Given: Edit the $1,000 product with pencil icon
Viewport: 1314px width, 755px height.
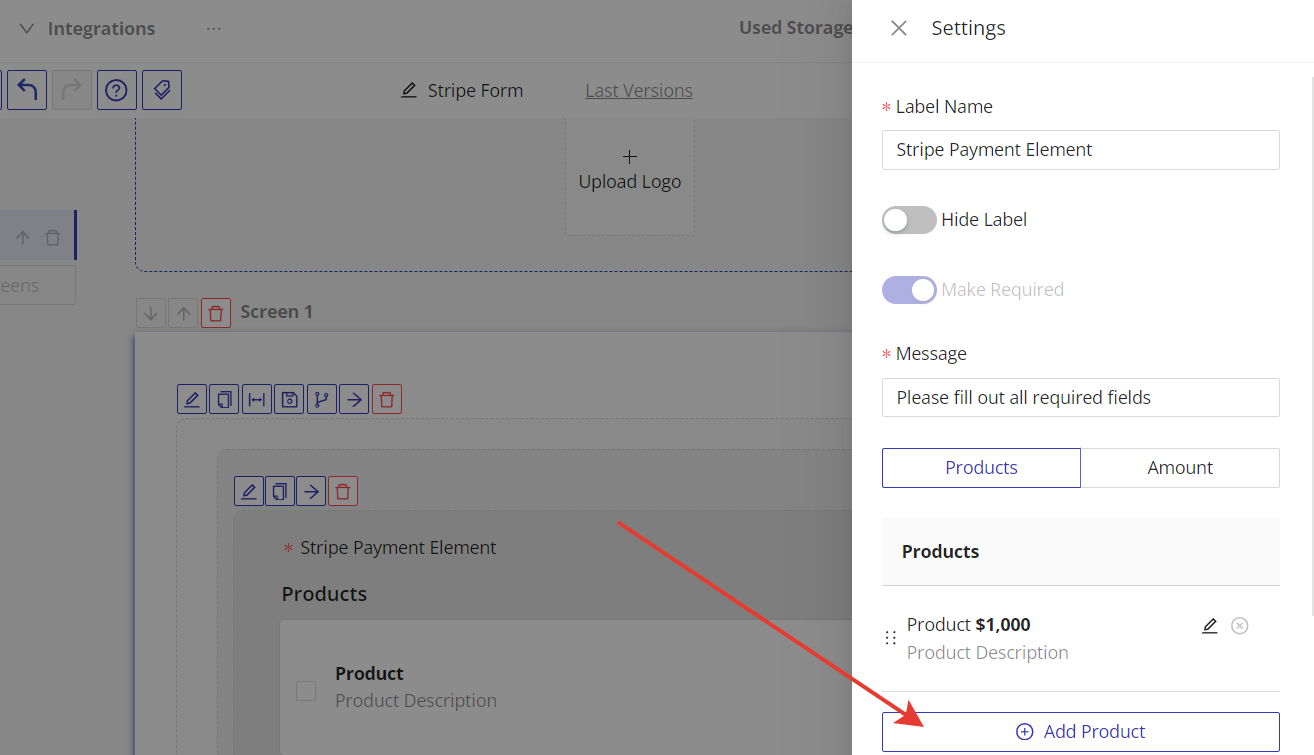Looking at the screenshot, I should 1209,626.
